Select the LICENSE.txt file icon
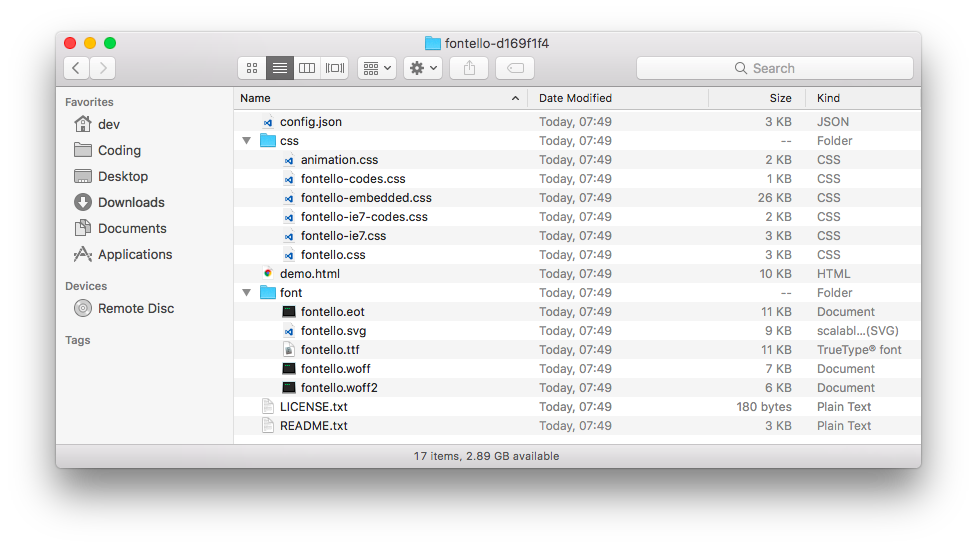977x548 pixels. point(268,406)
